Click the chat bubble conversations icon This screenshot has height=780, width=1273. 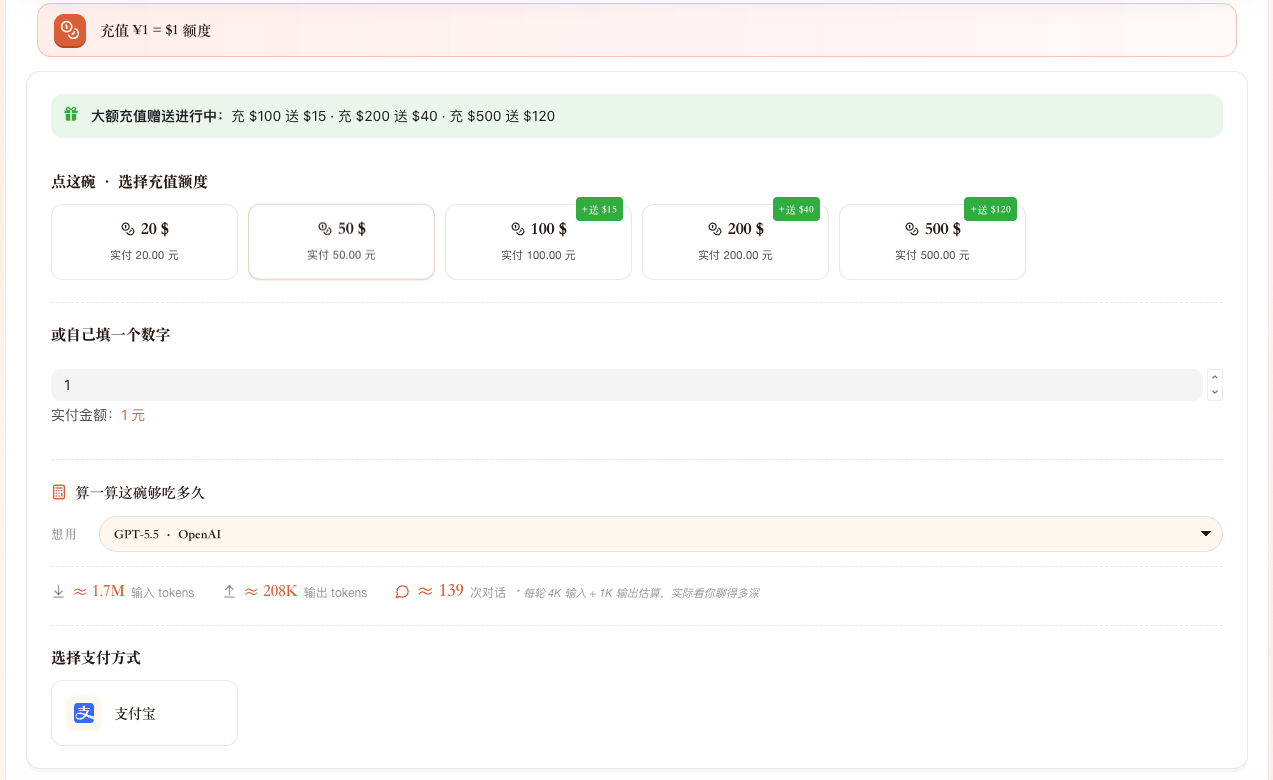point(402,592)
